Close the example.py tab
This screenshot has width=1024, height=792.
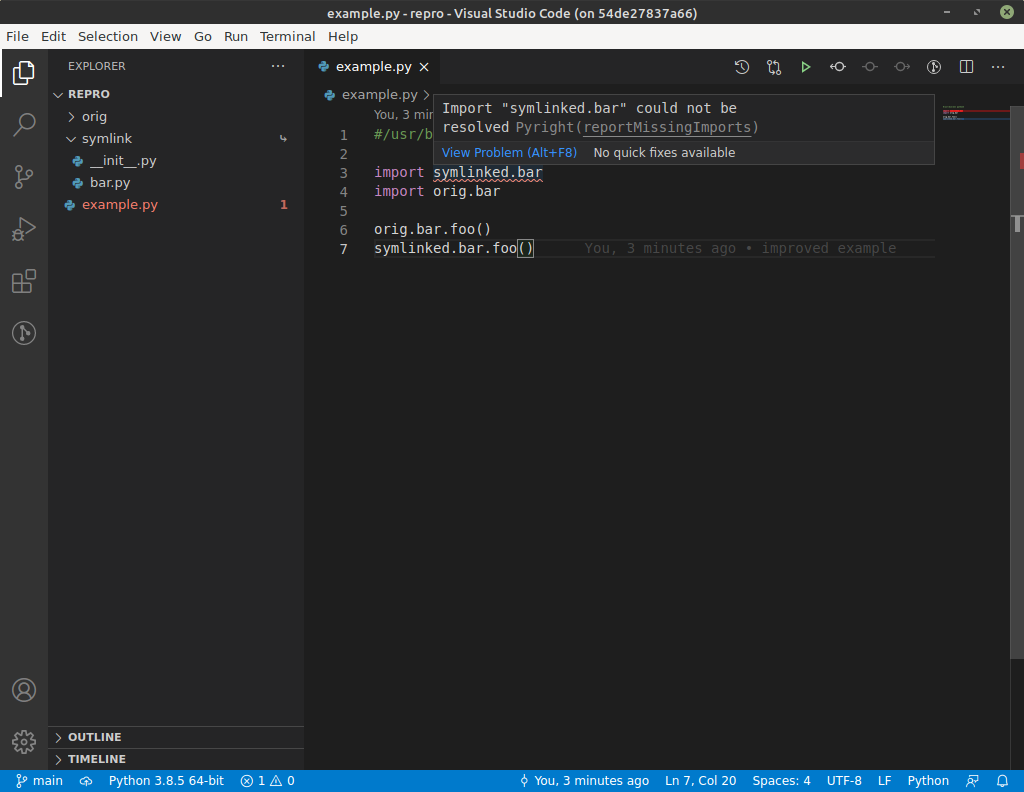pos(424,67)
